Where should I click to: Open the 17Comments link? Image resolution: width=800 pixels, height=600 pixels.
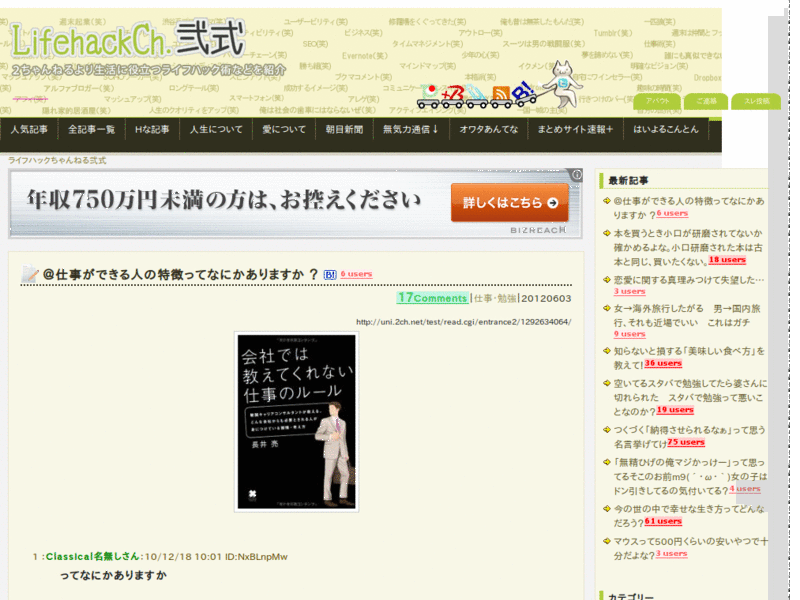pyautogui.click(x=433, y=297)
